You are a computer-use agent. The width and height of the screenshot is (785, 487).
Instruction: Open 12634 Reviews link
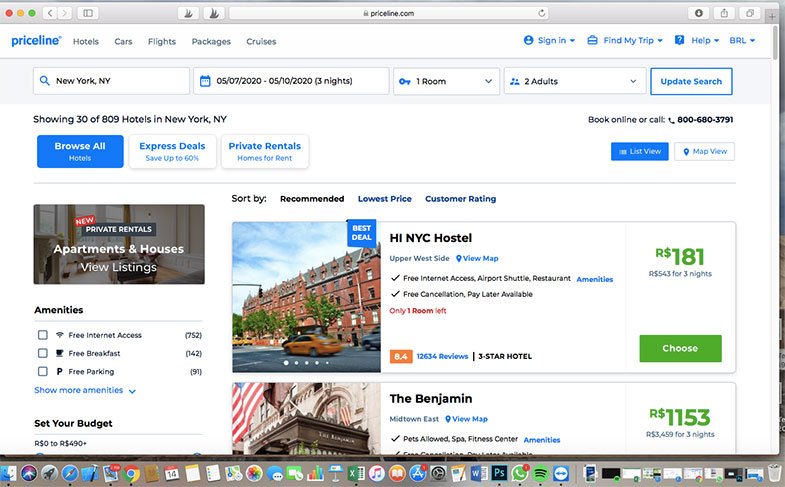click(442, 356)
